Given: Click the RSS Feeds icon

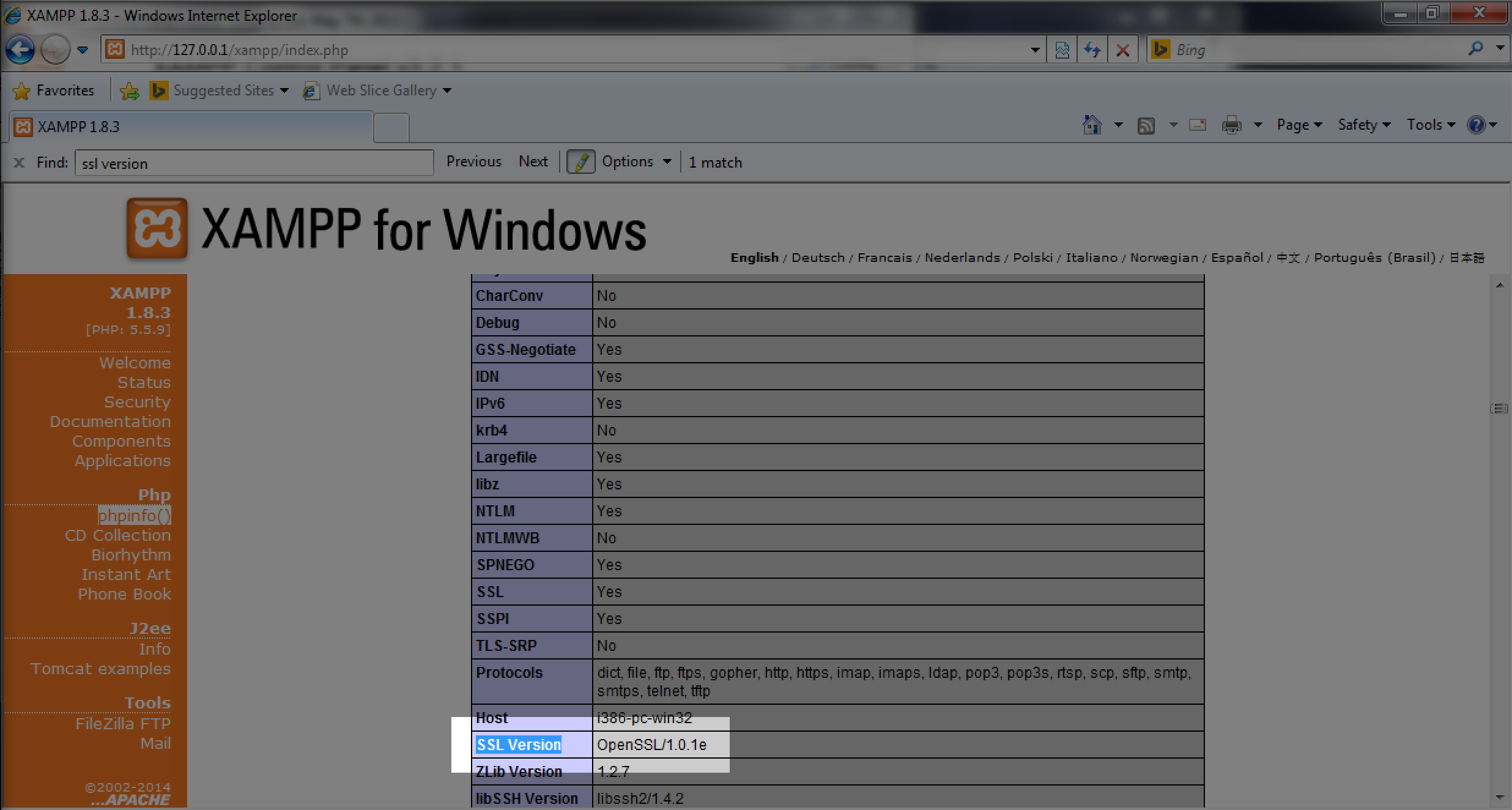Looking at the screenshot, I should click(1146, 125).
